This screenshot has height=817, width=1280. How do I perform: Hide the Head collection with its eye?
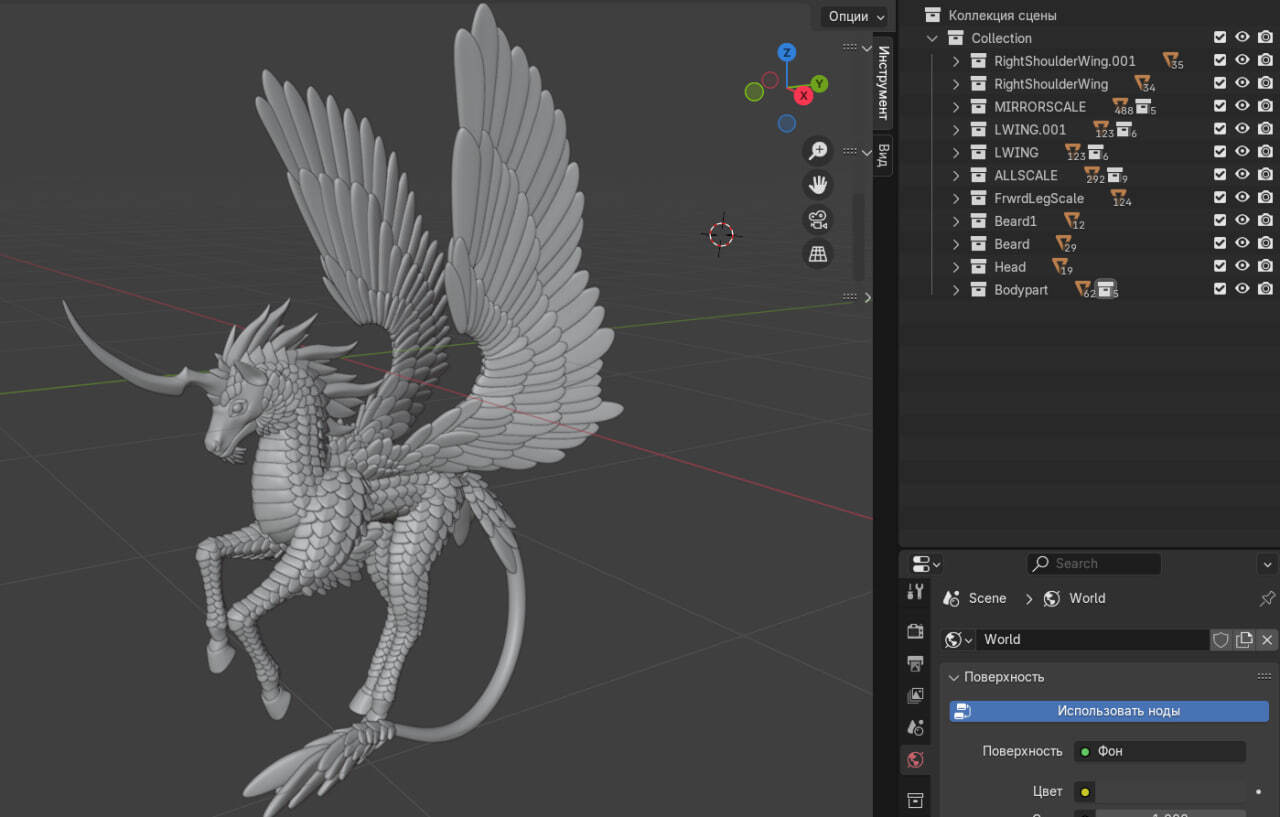pos(1242,266)
